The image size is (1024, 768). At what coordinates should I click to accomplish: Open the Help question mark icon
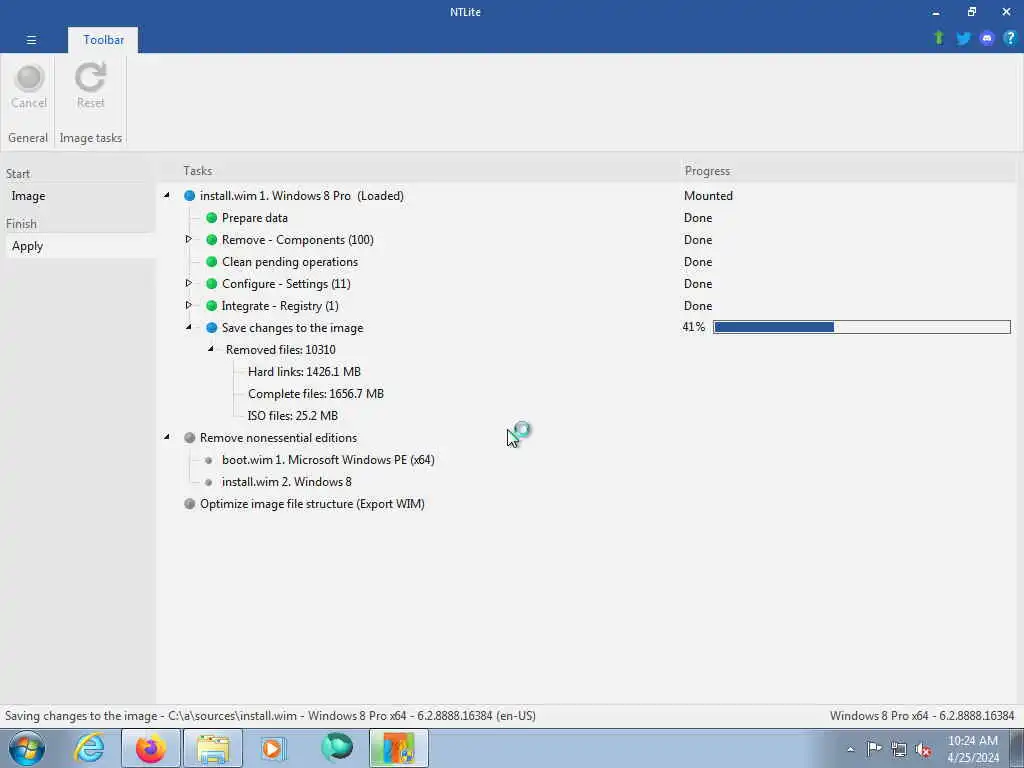[x=1010, y=38]
